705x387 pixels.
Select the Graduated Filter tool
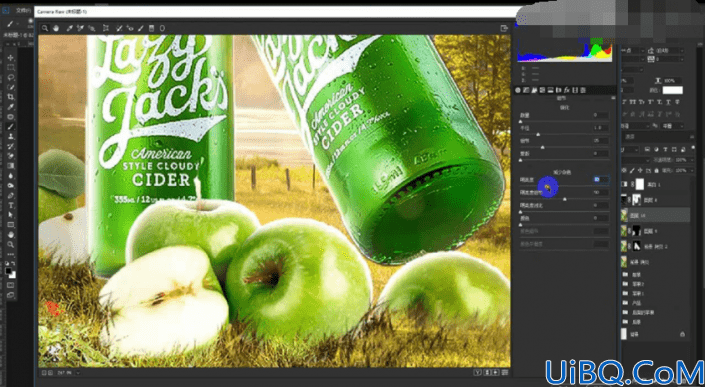[152, 28]
